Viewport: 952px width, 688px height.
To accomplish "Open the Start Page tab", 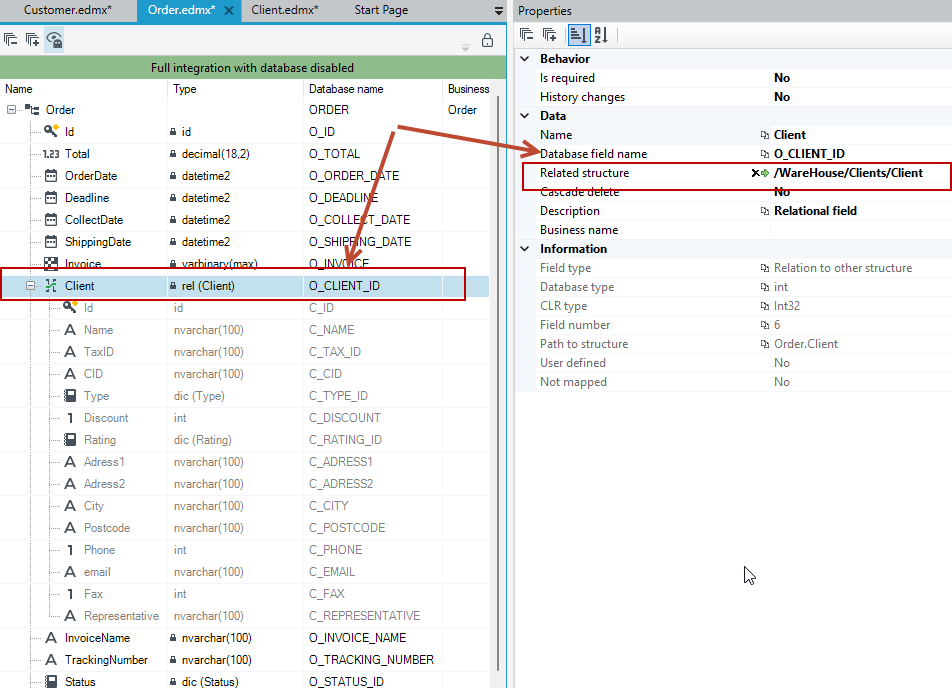I will point(381,10).
